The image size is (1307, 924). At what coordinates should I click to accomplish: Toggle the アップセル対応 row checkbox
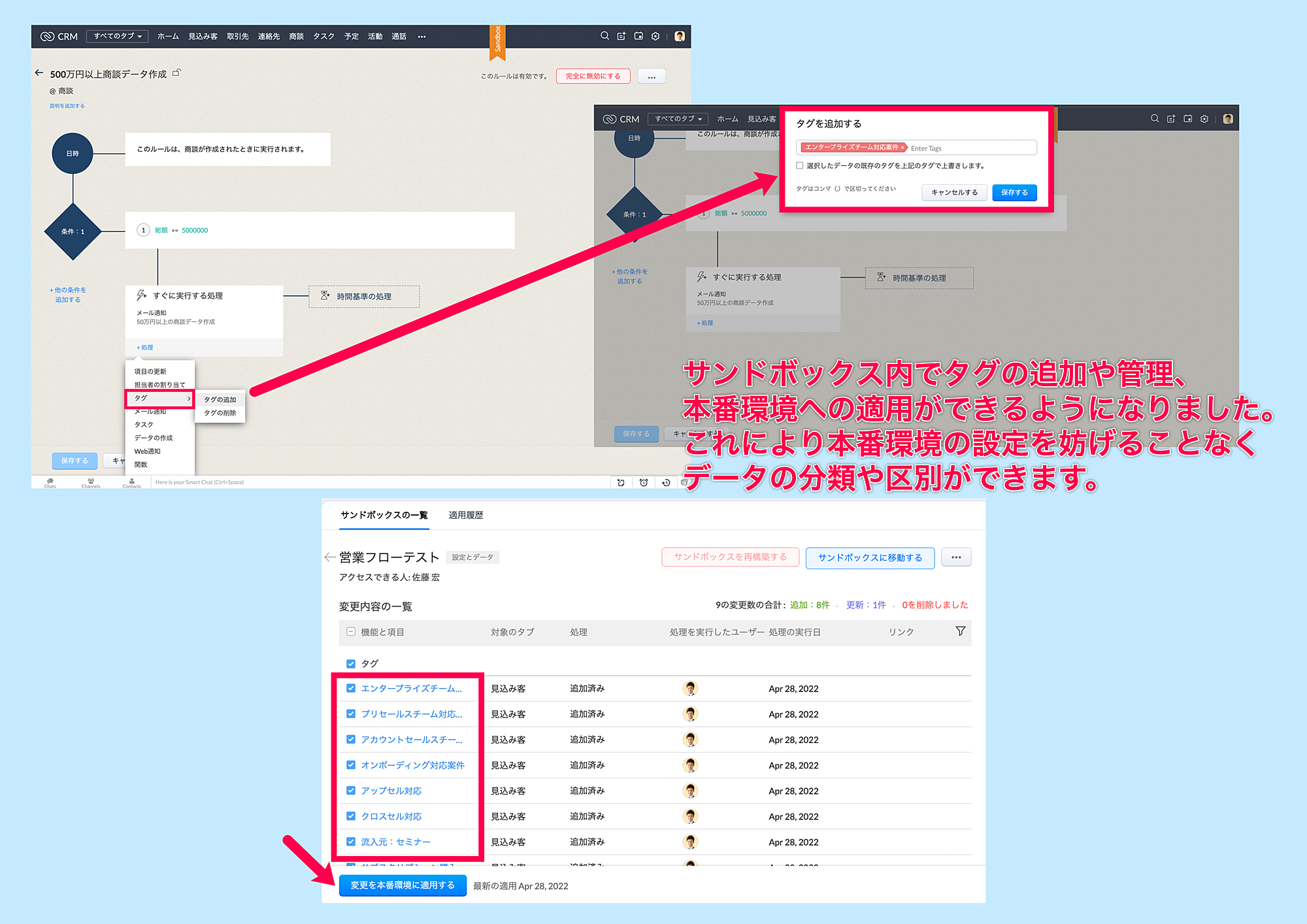(x=351, y=791)
